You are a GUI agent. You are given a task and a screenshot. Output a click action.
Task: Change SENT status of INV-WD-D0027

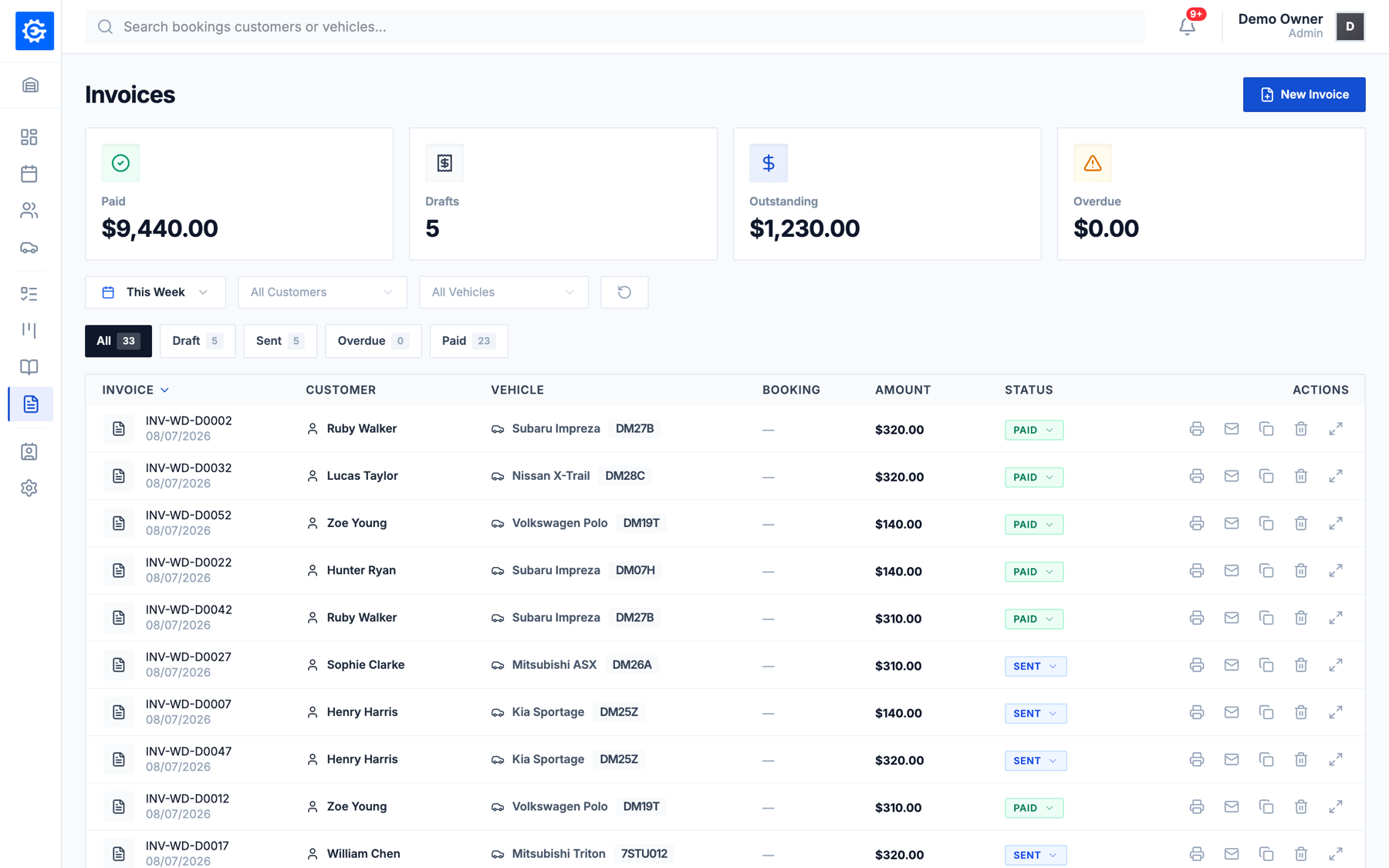pos(1035,666)
